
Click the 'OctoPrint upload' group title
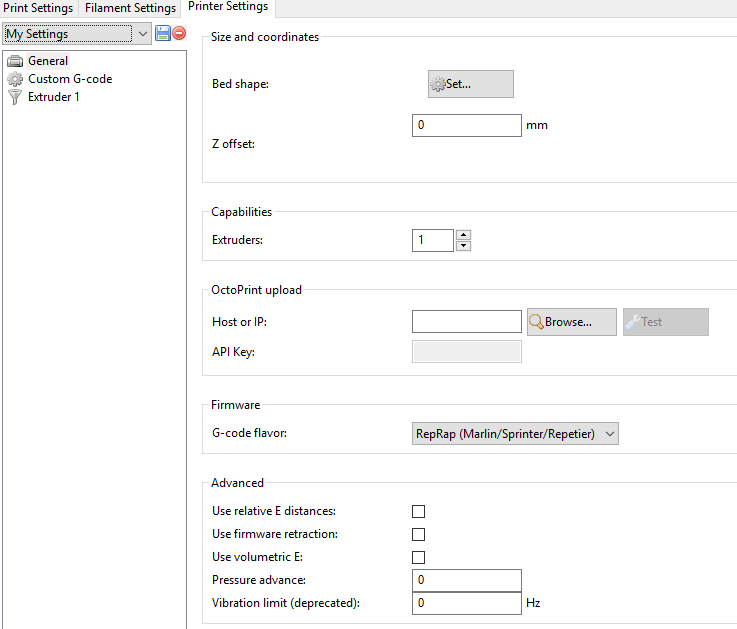256,290
